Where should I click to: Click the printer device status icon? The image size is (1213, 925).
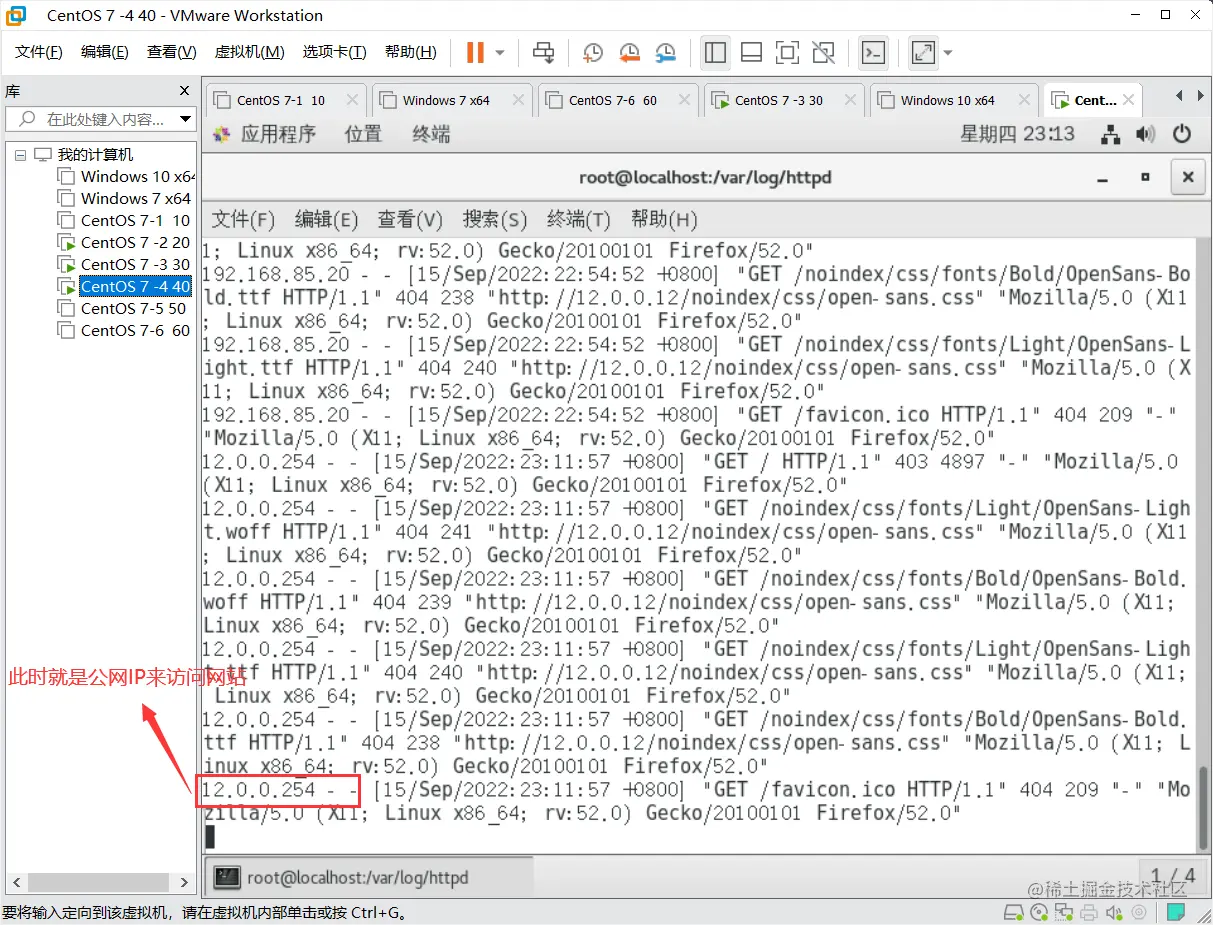pos(1091,912)
